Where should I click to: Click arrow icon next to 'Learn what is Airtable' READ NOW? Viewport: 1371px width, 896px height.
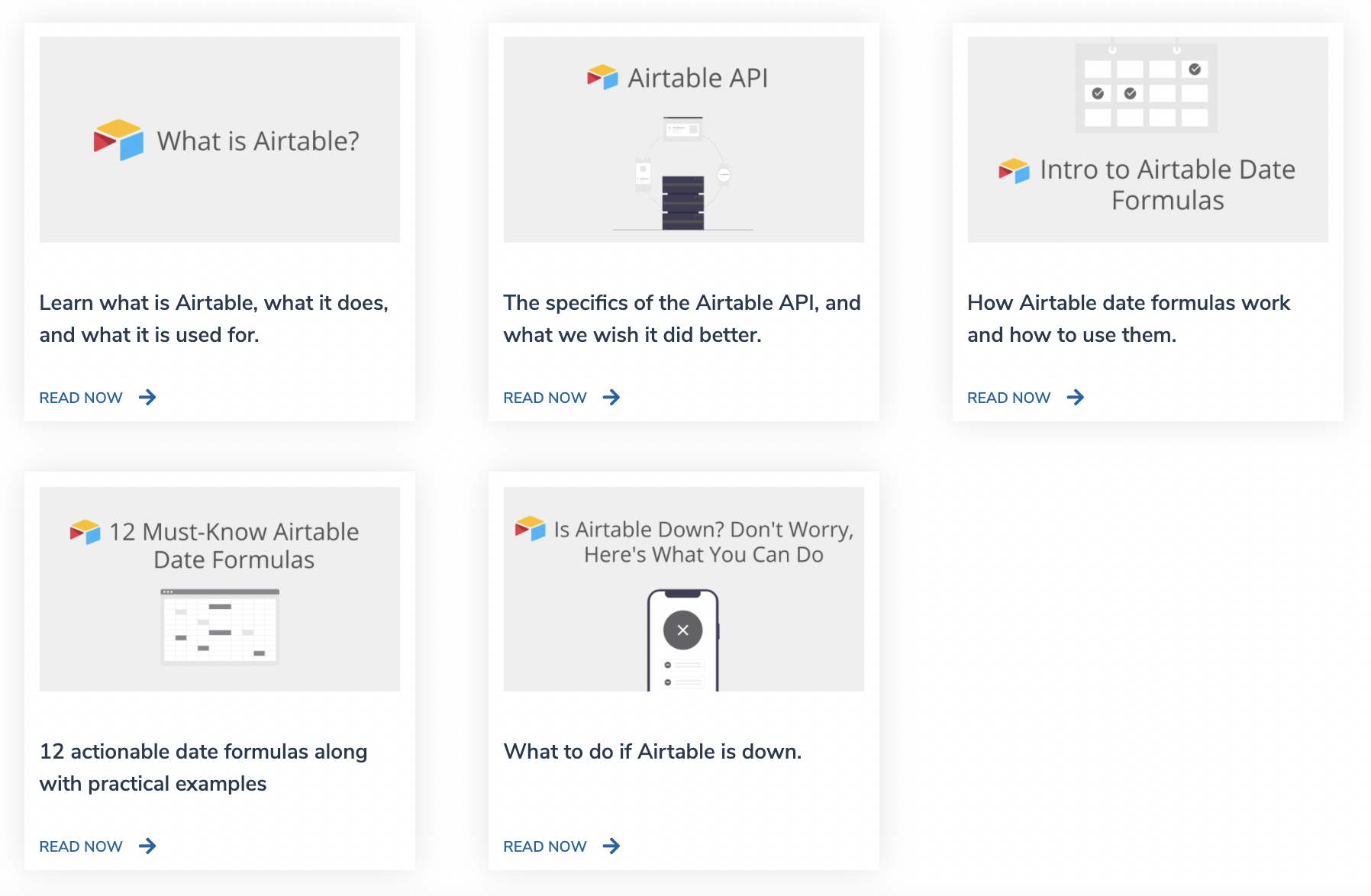[147, 397]
